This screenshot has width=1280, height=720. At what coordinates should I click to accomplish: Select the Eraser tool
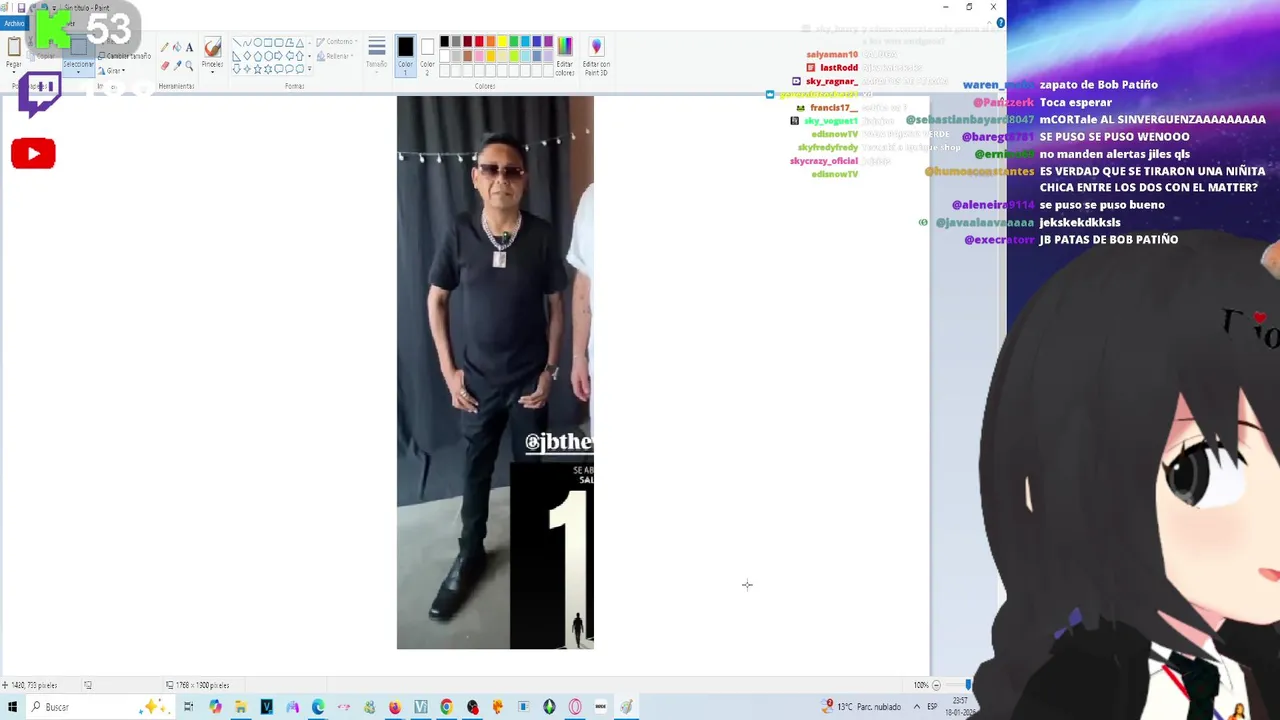[165, 66]
